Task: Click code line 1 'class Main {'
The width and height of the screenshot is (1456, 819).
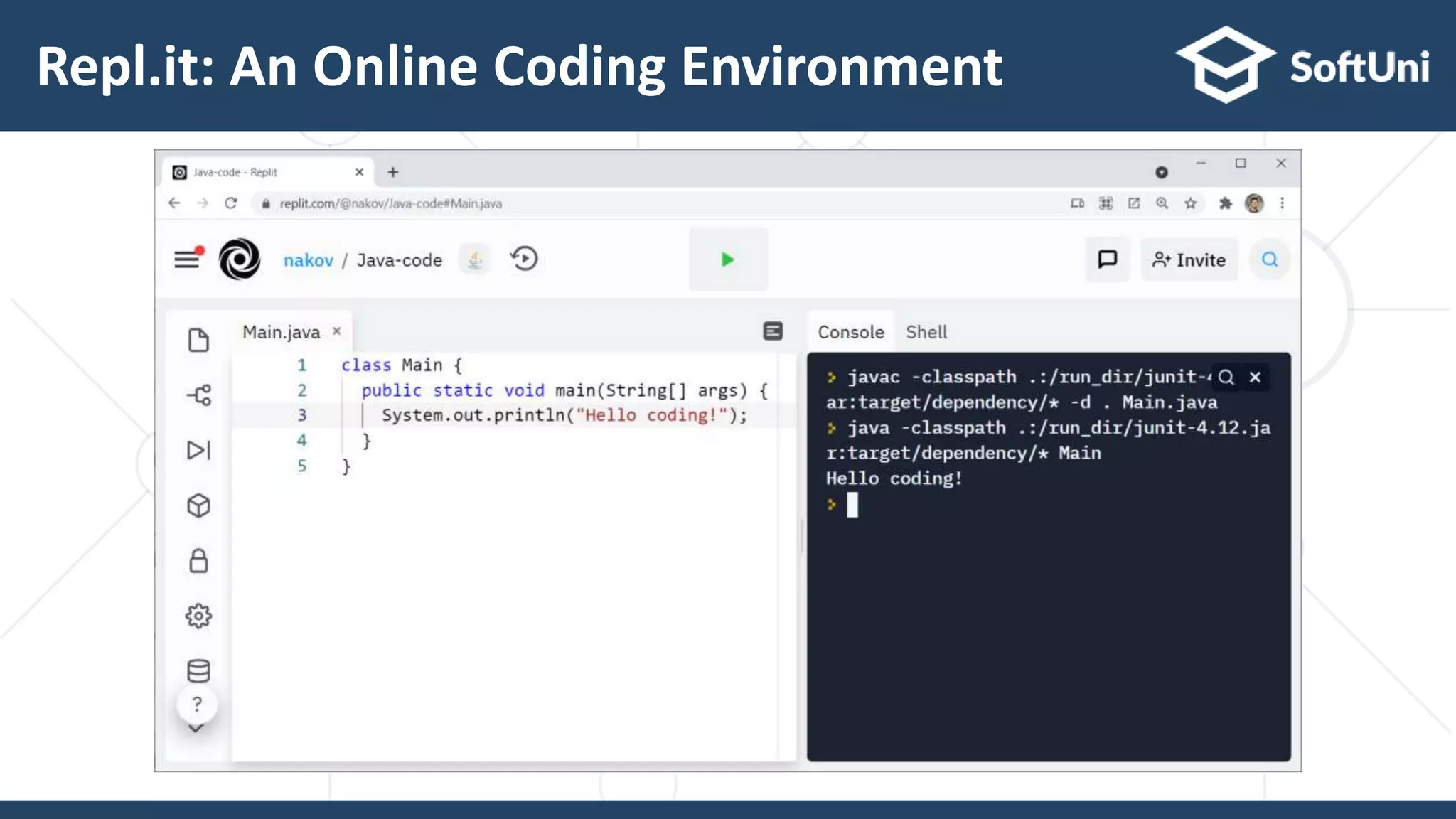Action: (x=402, y=365)
